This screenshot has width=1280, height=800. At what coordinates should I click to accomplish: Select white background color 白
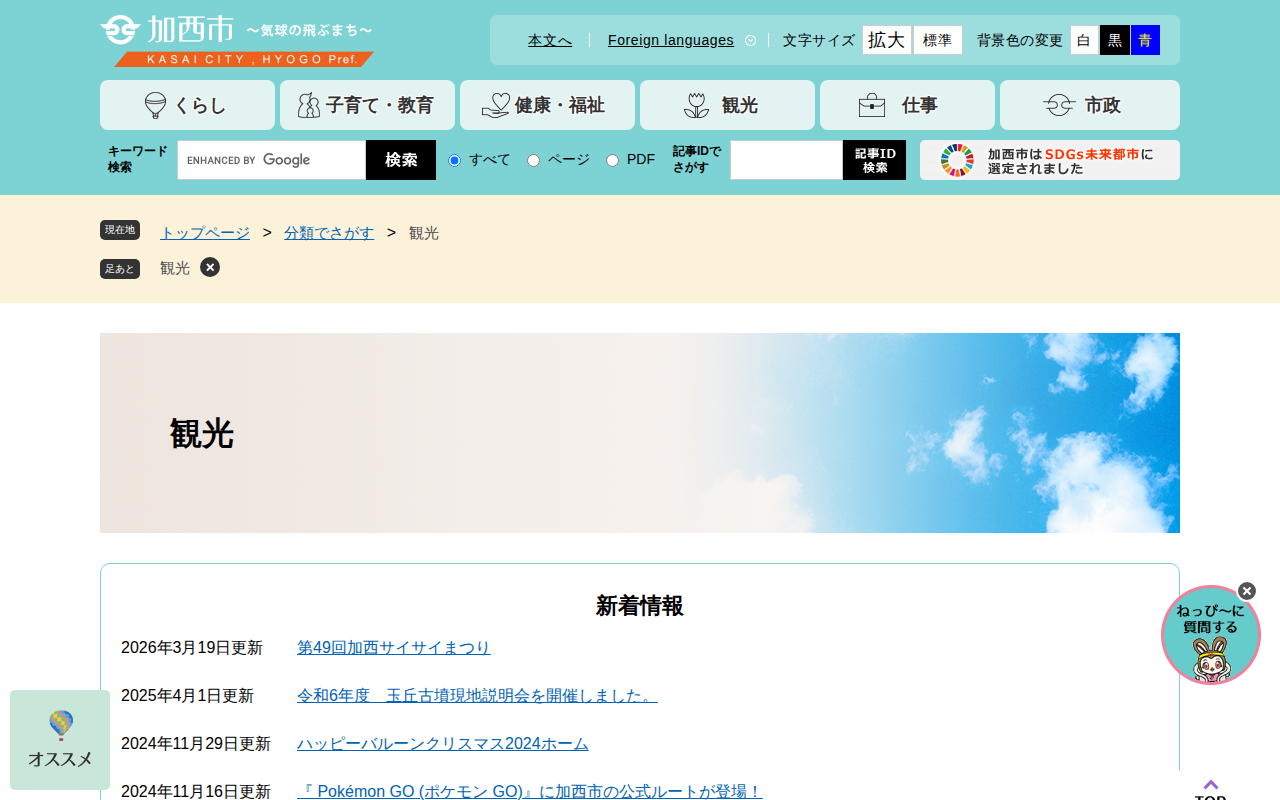(1084, 40)
